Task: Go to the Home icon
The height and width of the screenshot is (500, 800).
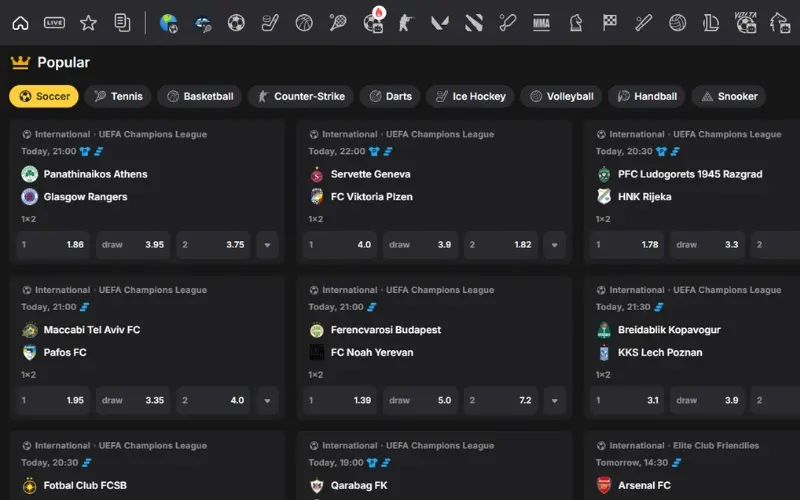Action: (20, 23)
